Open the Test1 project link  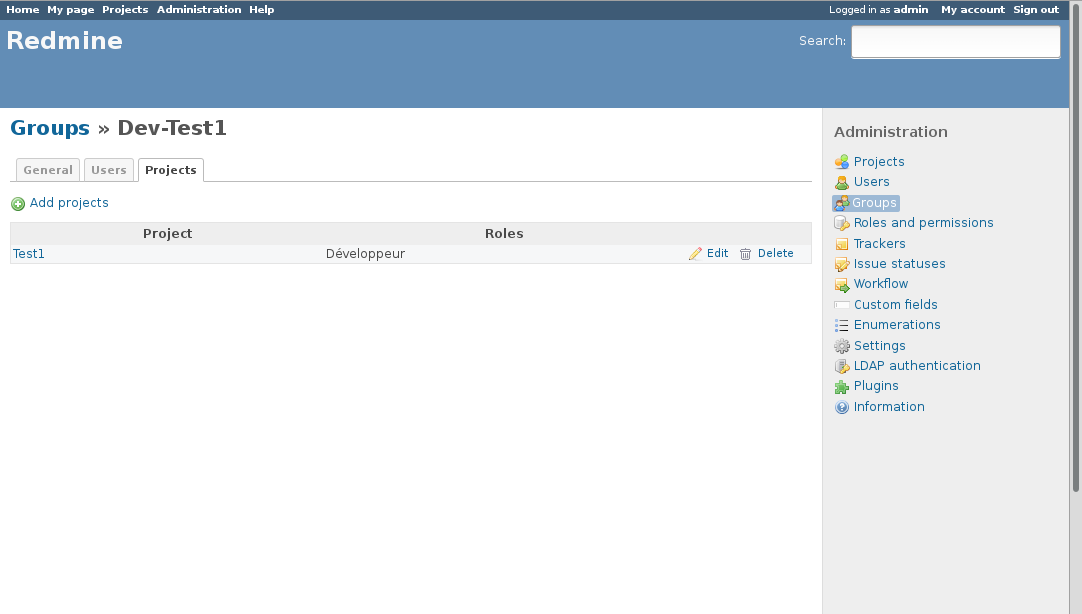[x=28, y=254]
